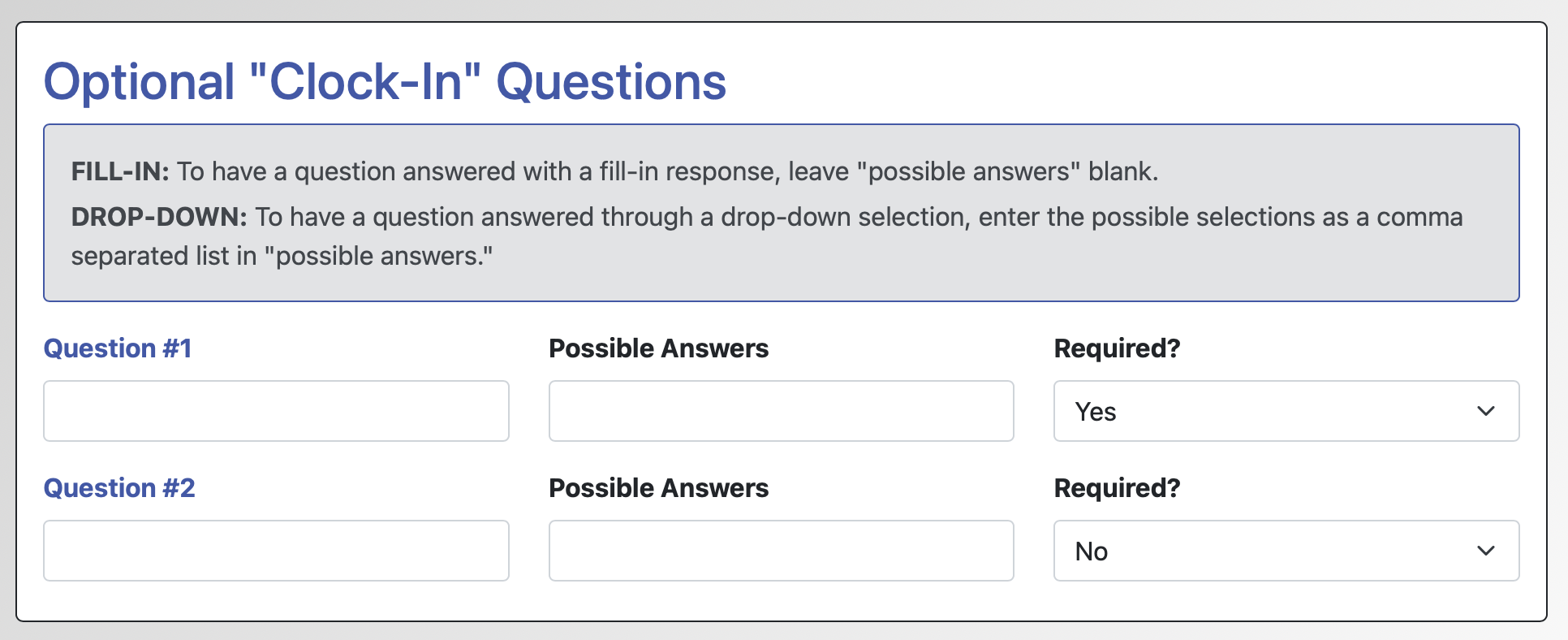Open the Required dropdown showing No
The width and height of the screenshot is (1568, 640).
pyautogui.click(x=1286, y=551)
